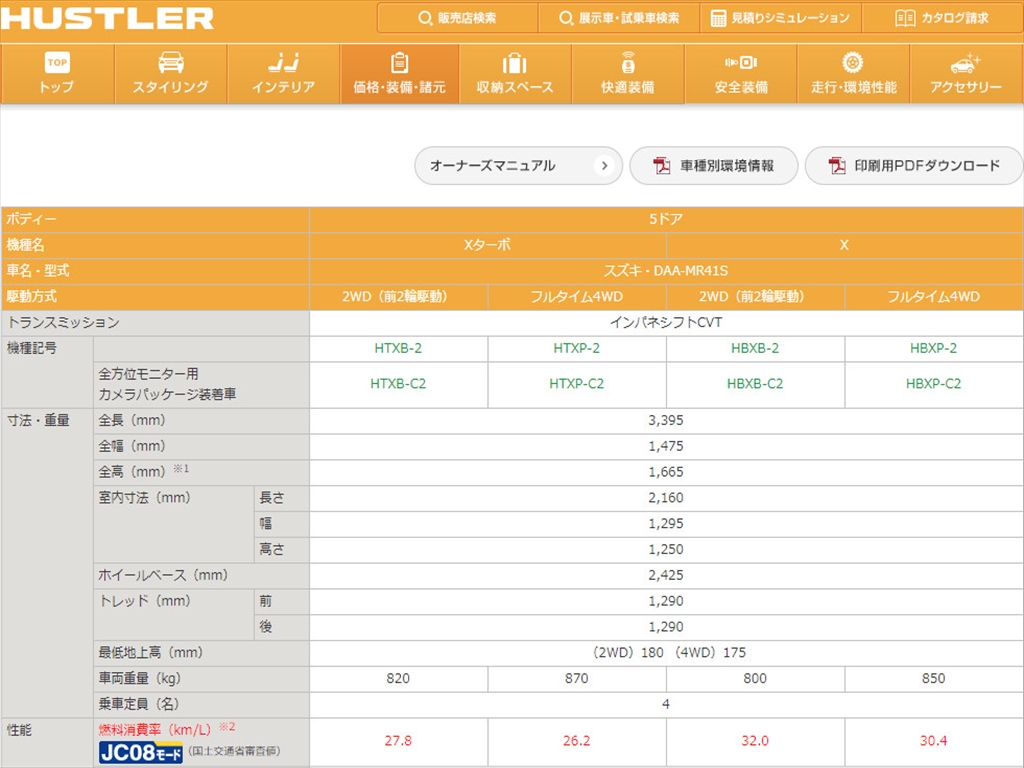Select the car icon for スタイリング
Screen dimensions: 1024x768
pyautogui.click(x=171, y=63)
